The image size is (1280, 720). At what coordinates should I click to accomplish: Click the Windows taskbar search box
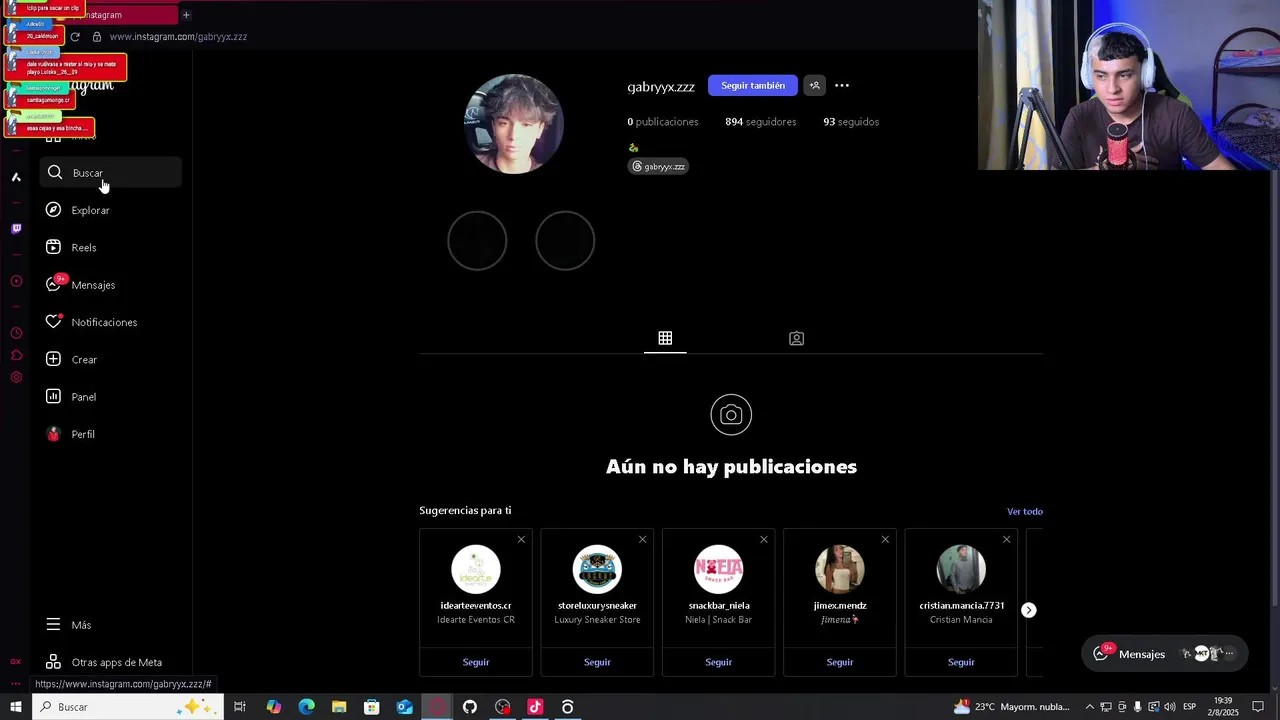128,707
